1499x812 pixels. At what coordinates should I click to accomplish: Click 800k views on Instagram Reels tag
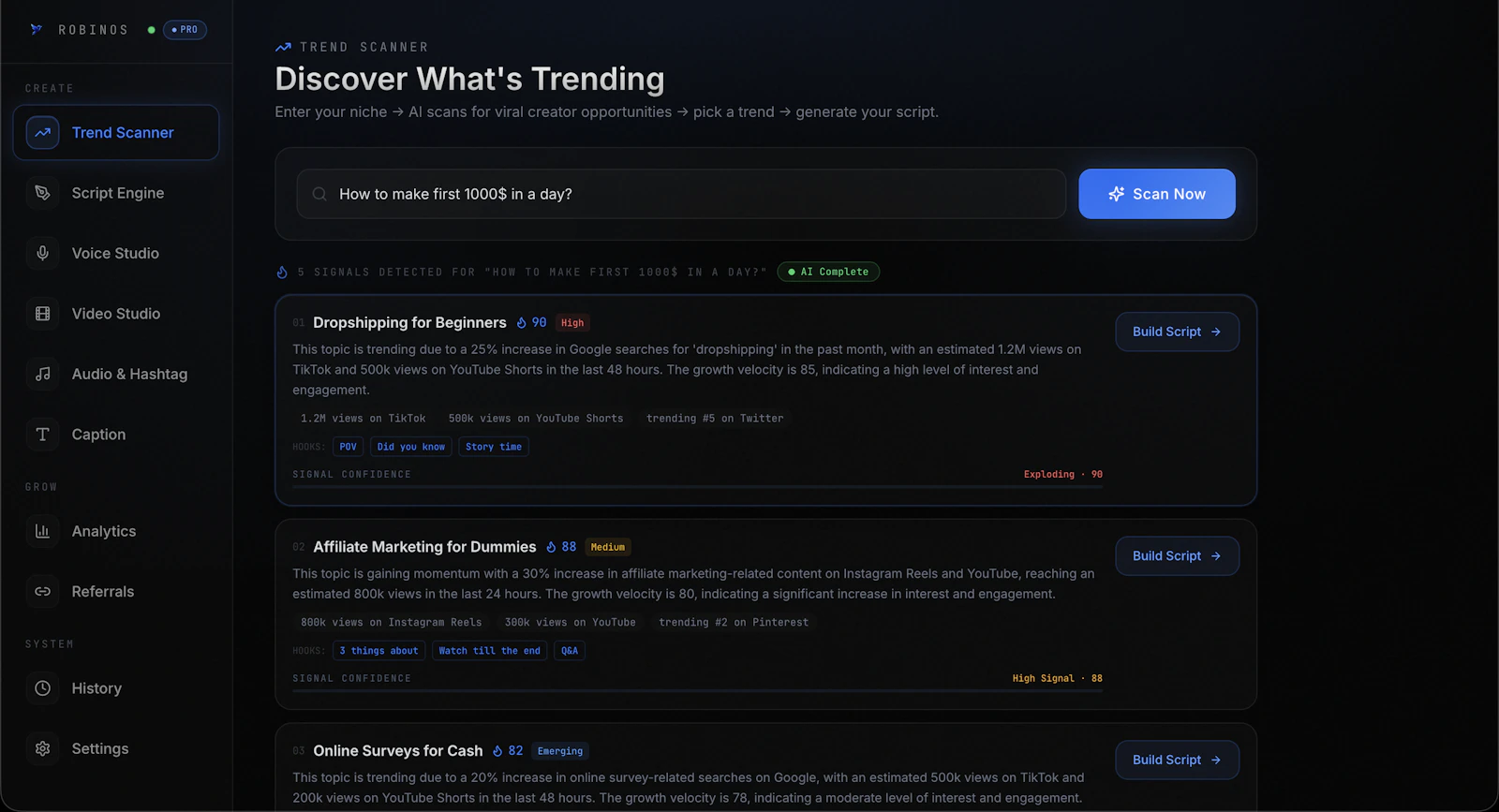coord(392,623)
